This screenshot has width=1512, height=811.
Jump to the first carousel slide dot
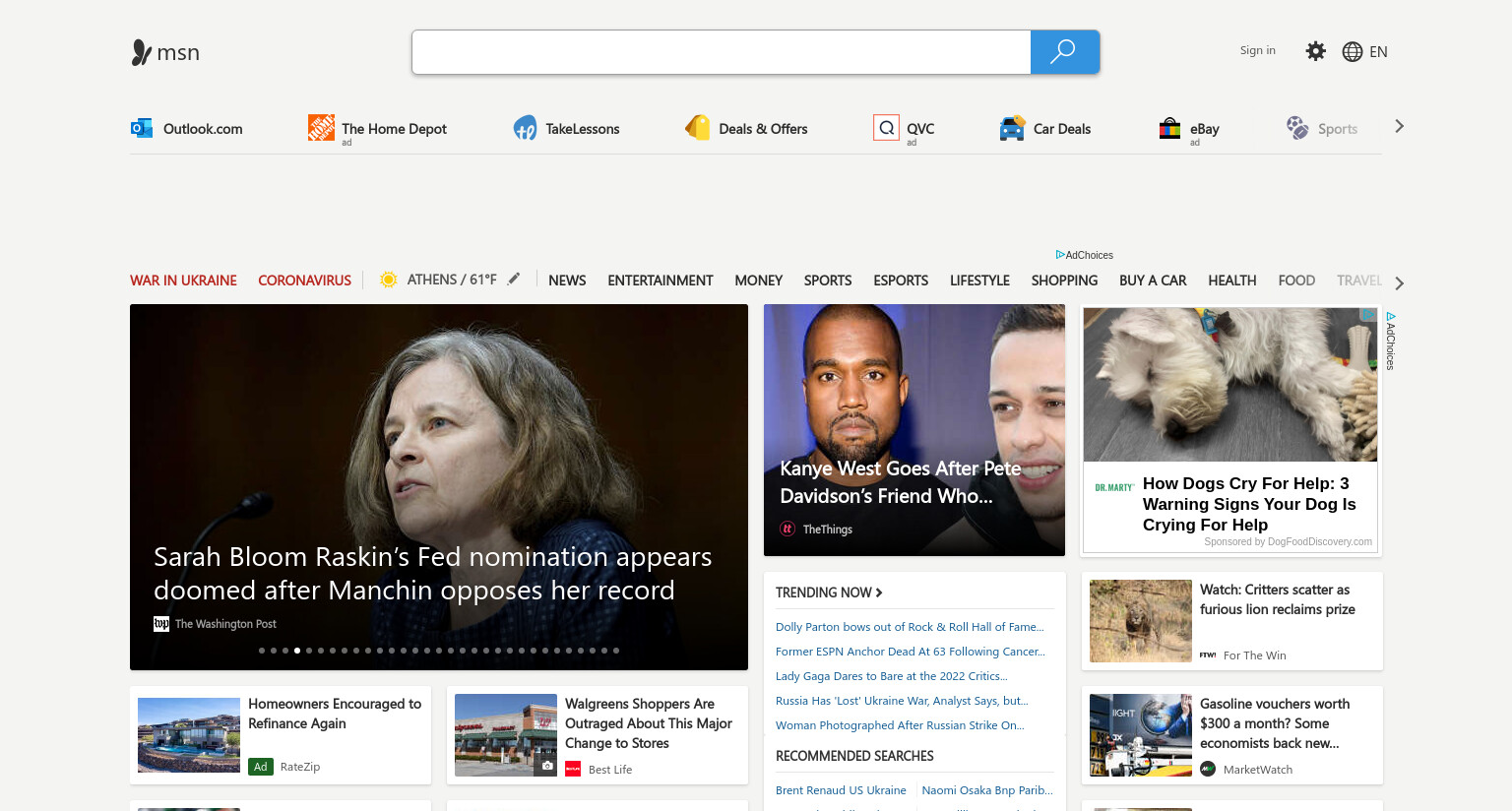tap(262, 651)
